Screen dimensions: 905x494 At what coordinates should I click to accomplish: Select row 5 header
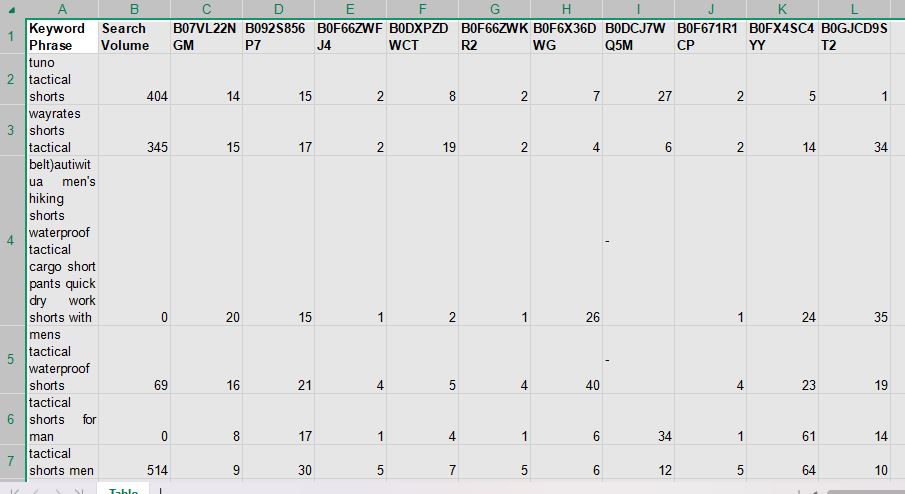pos(12,360)
